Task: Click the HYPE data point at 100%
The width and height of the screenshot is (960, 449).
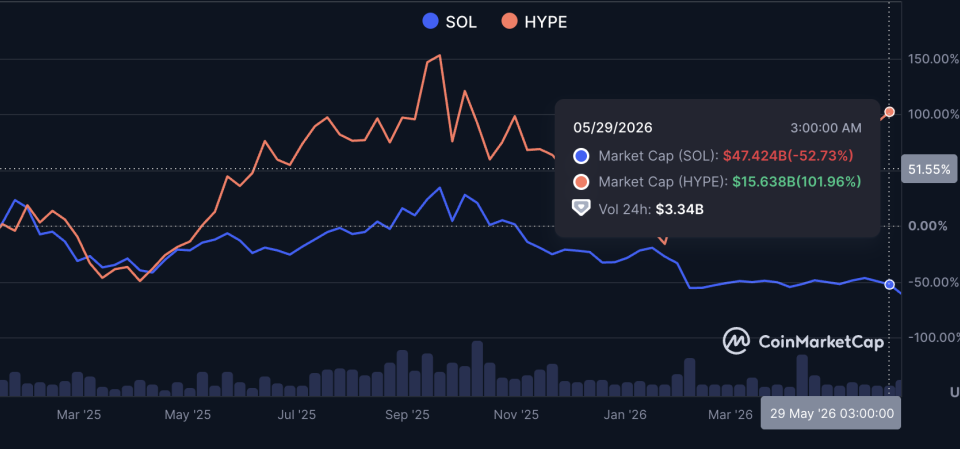Action: click(x=890, y=112)
